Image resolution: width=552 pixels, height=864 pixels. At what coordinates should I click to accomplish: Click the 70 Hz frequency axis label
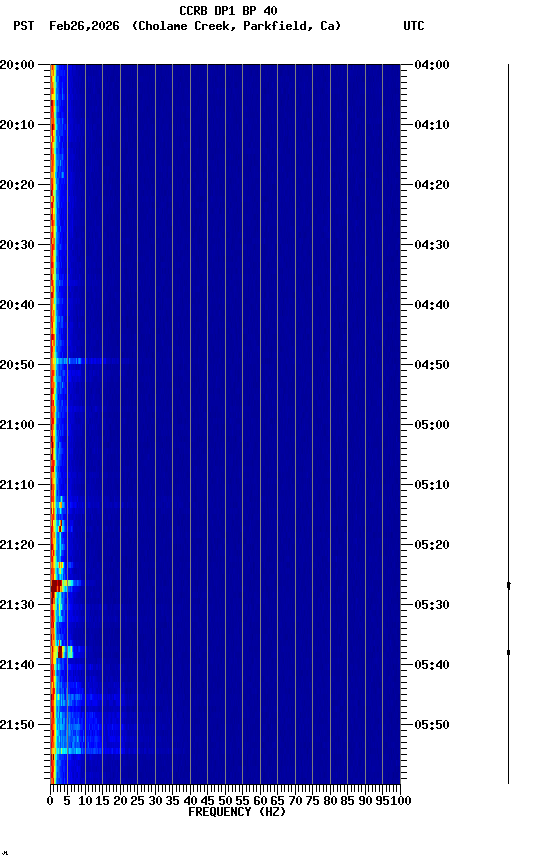point(295,802)
